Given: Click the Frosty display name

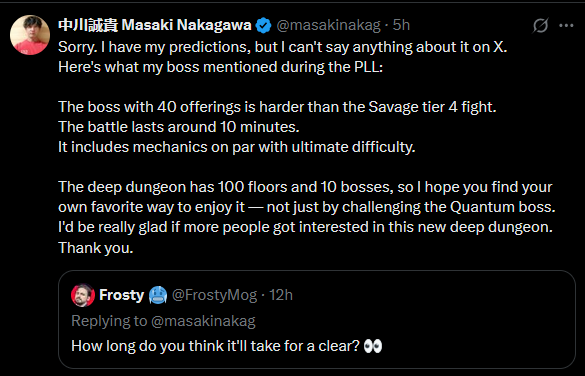Looking at the screenshot, I should (x=122, y=295).
